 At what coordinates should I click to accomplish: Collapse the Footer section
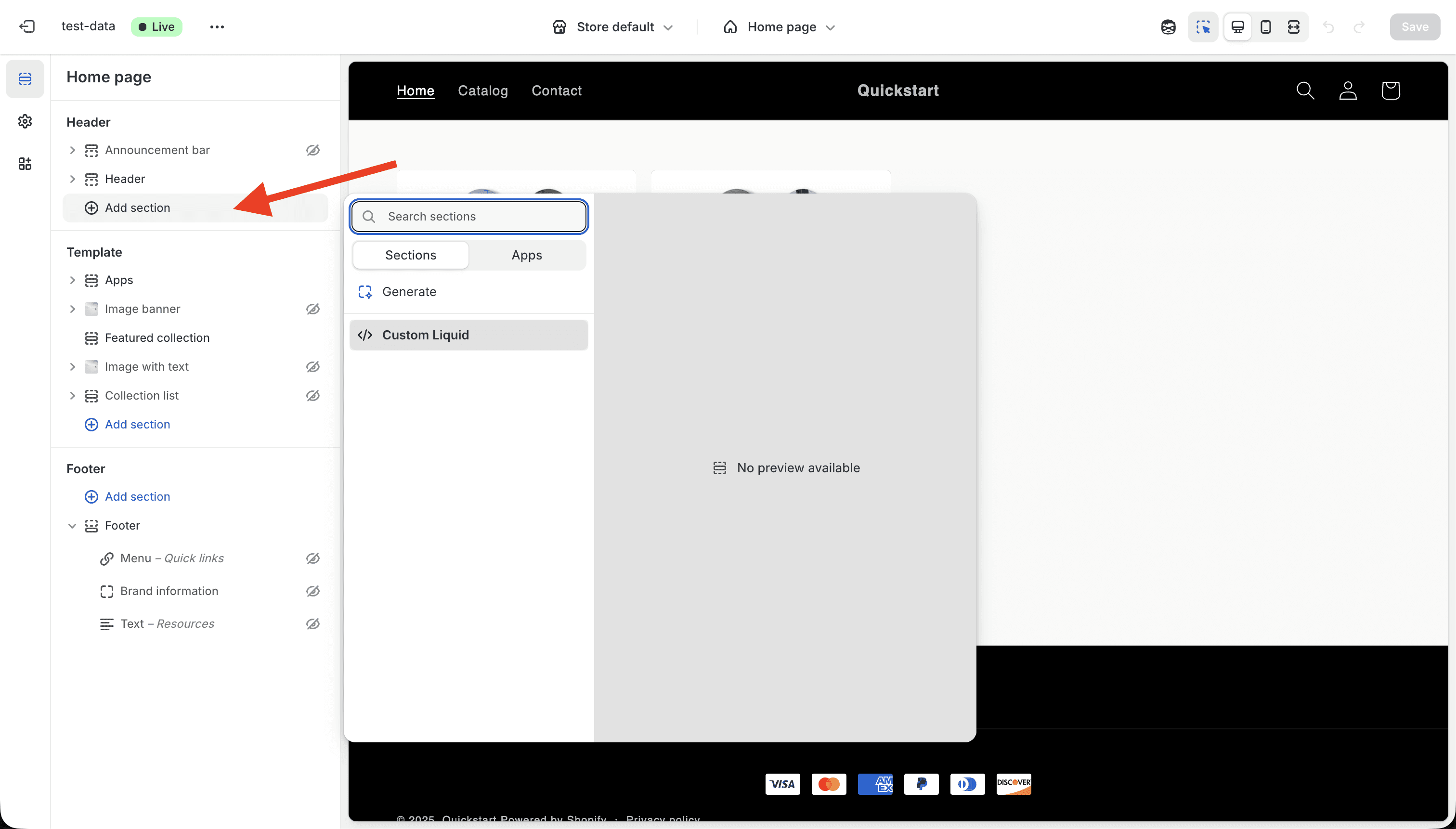[72, 526]
